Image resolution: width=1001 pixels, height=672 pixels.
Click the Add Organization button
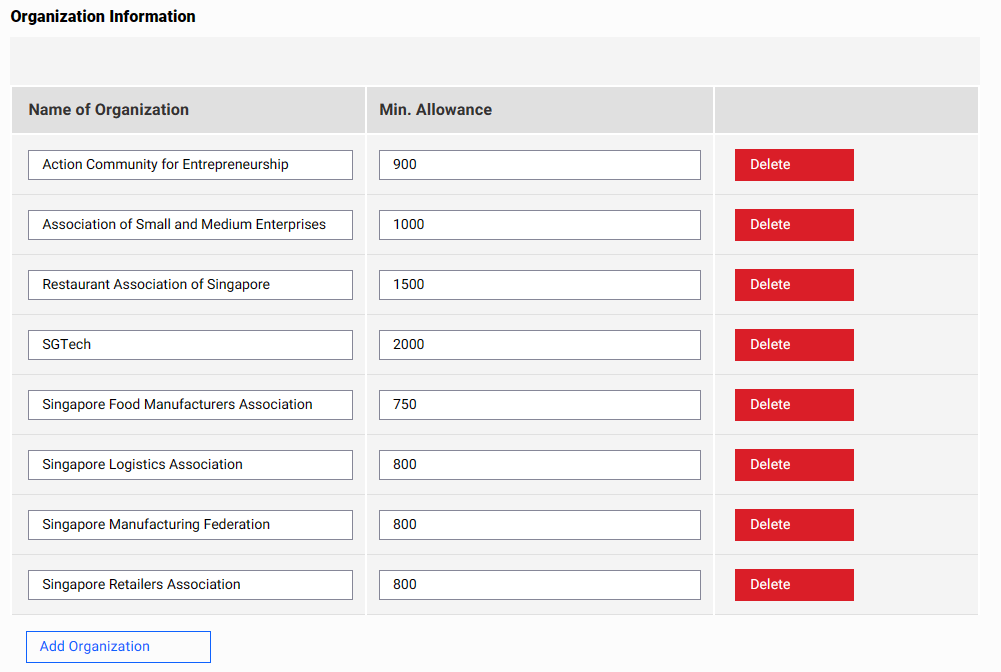(x=118, y=647)
